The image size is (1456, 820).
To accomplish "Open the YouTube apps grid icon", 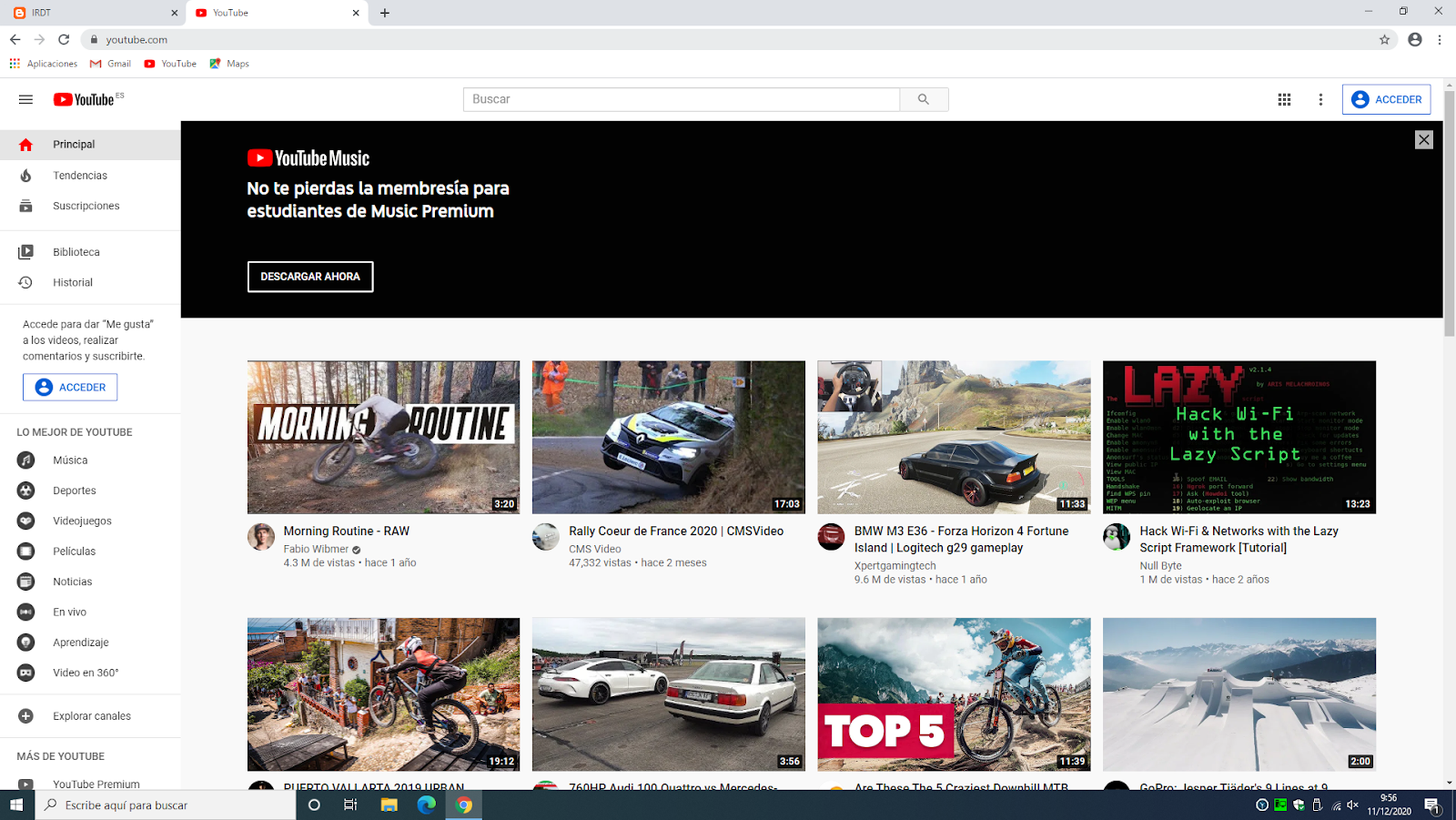I will pyautogui.click(x=1284, y=99).
